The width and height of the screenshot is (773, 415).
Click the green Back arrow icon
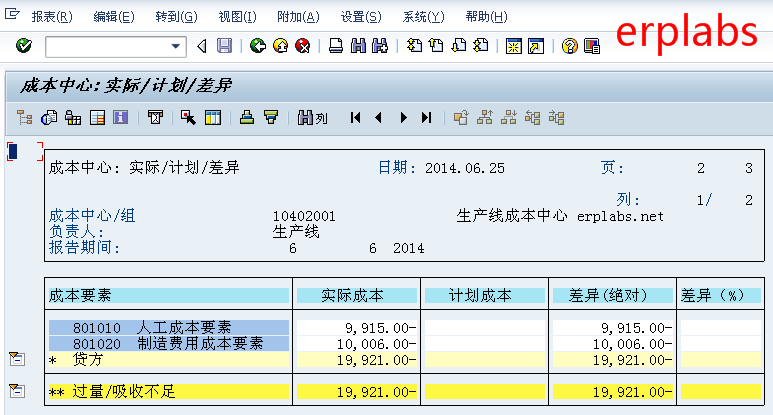[x=257, y=46]
